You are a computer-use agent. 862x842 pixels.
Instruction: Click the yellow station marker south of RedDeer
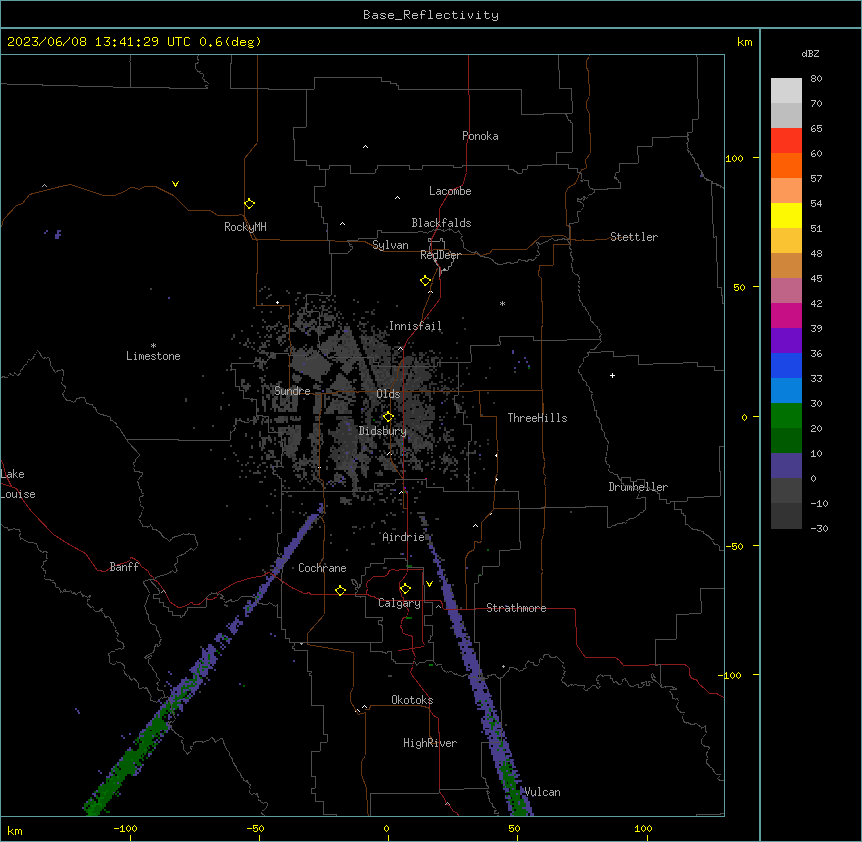[426, 281]
